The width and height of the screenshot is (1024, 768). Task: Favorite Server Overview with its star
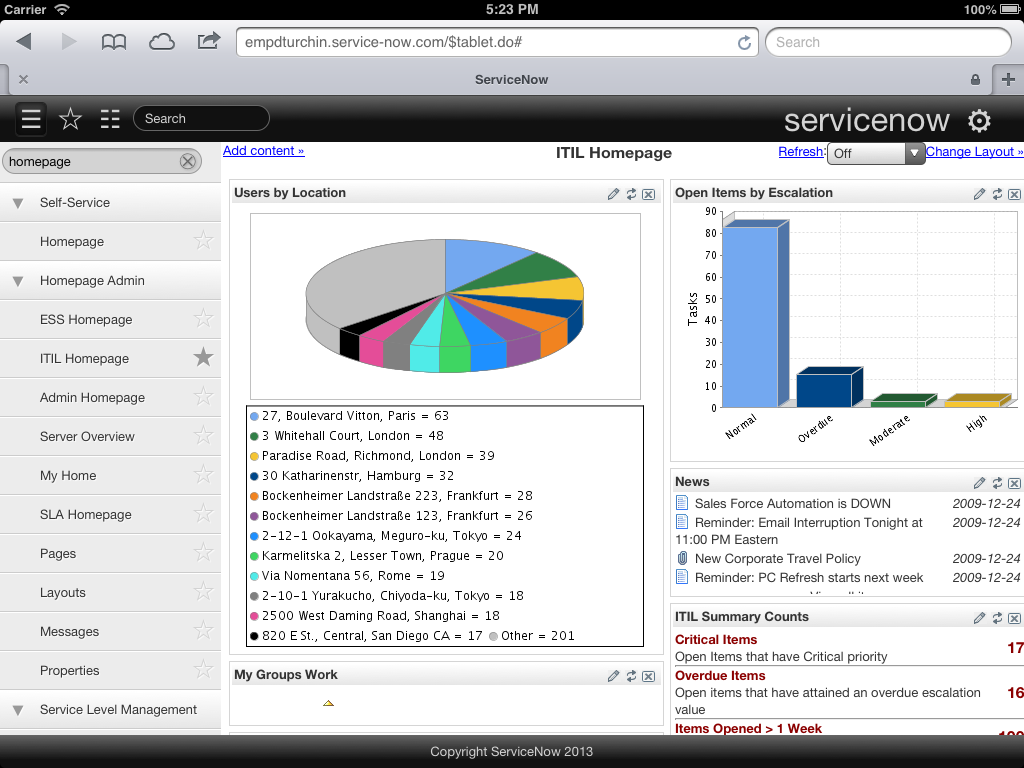(x=203, y=436)
